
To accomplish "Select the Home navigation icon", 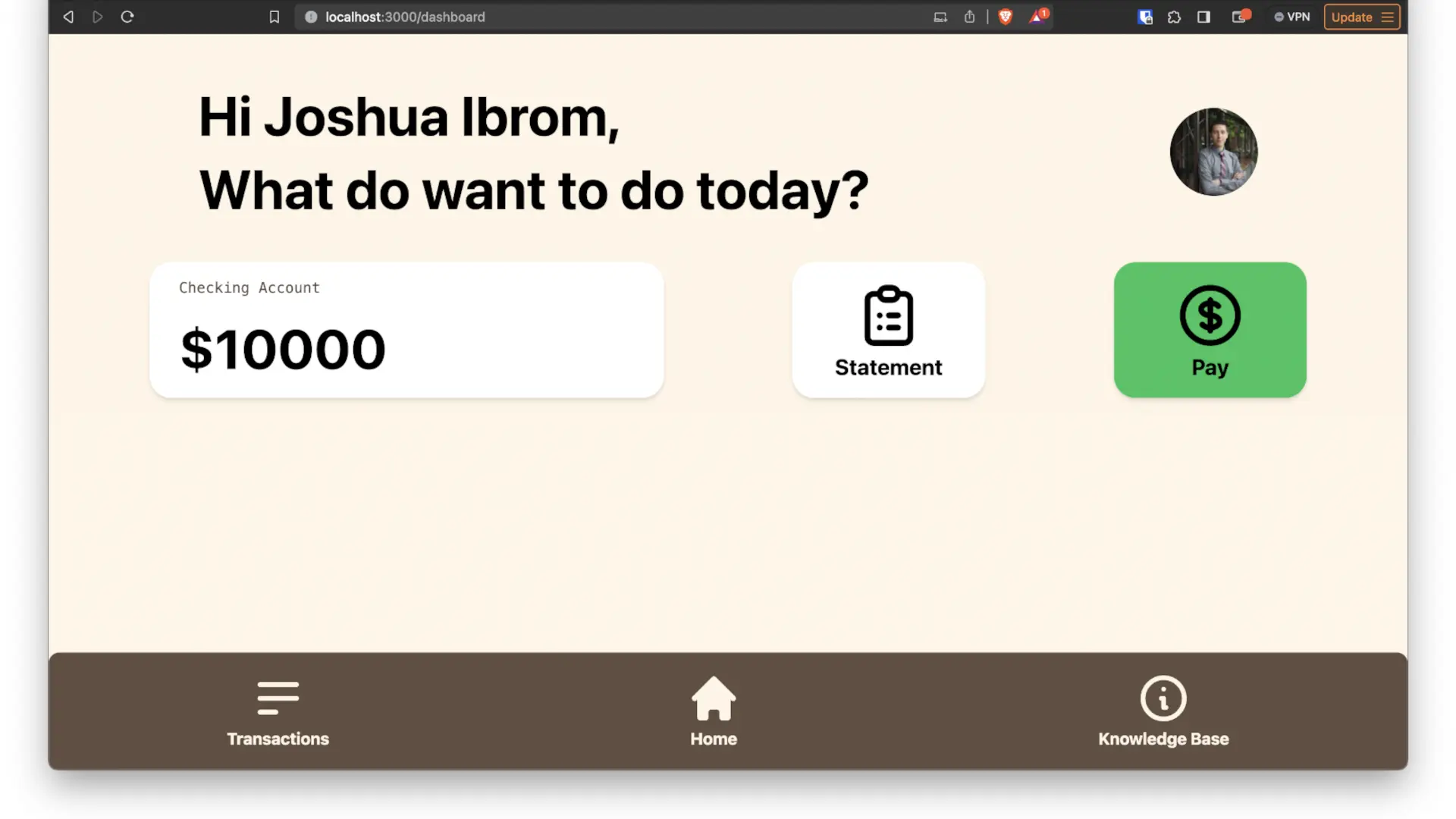I will click(x=713, y=698).
